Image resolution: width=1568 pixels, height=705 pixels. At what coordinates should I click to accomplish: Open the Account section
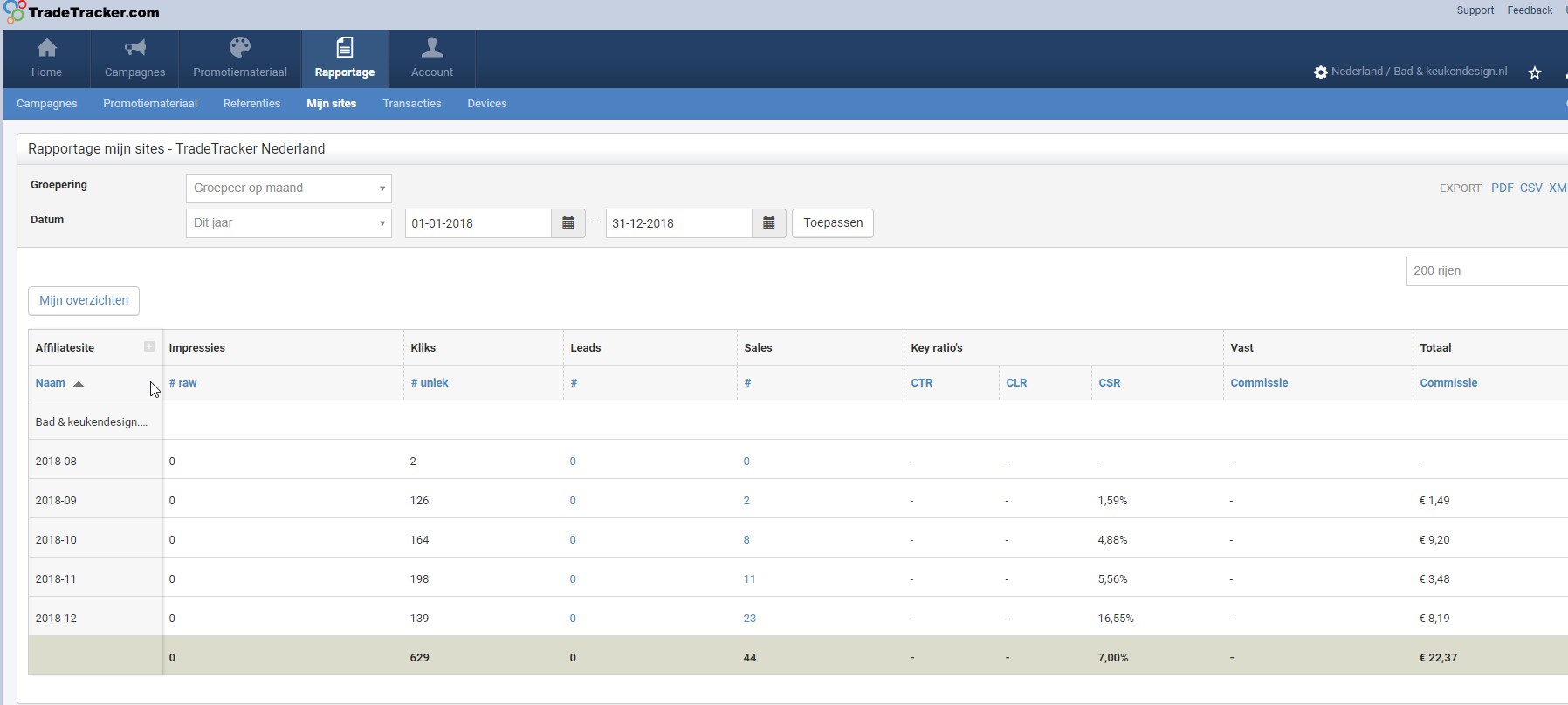[x=432, y=58]
